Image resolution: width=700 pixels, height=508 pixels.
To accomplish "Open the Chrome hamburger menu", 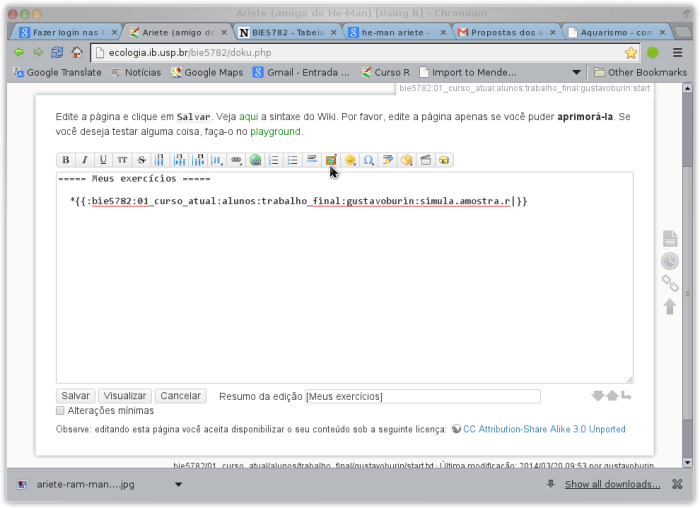I will click(x=675, y=52).
